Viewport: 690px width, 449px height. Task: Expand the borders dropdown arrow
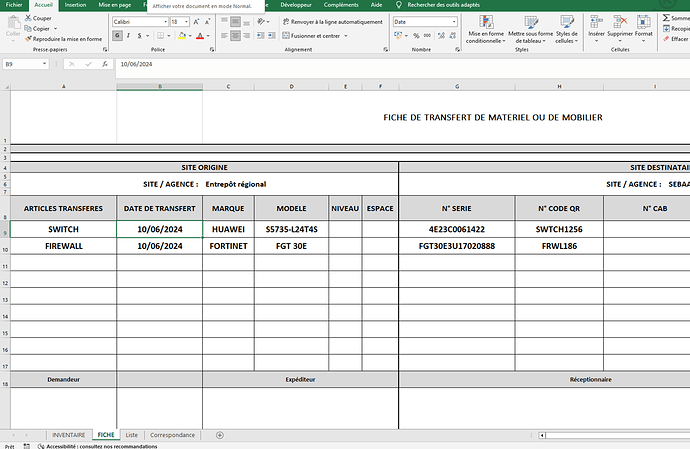169,36
